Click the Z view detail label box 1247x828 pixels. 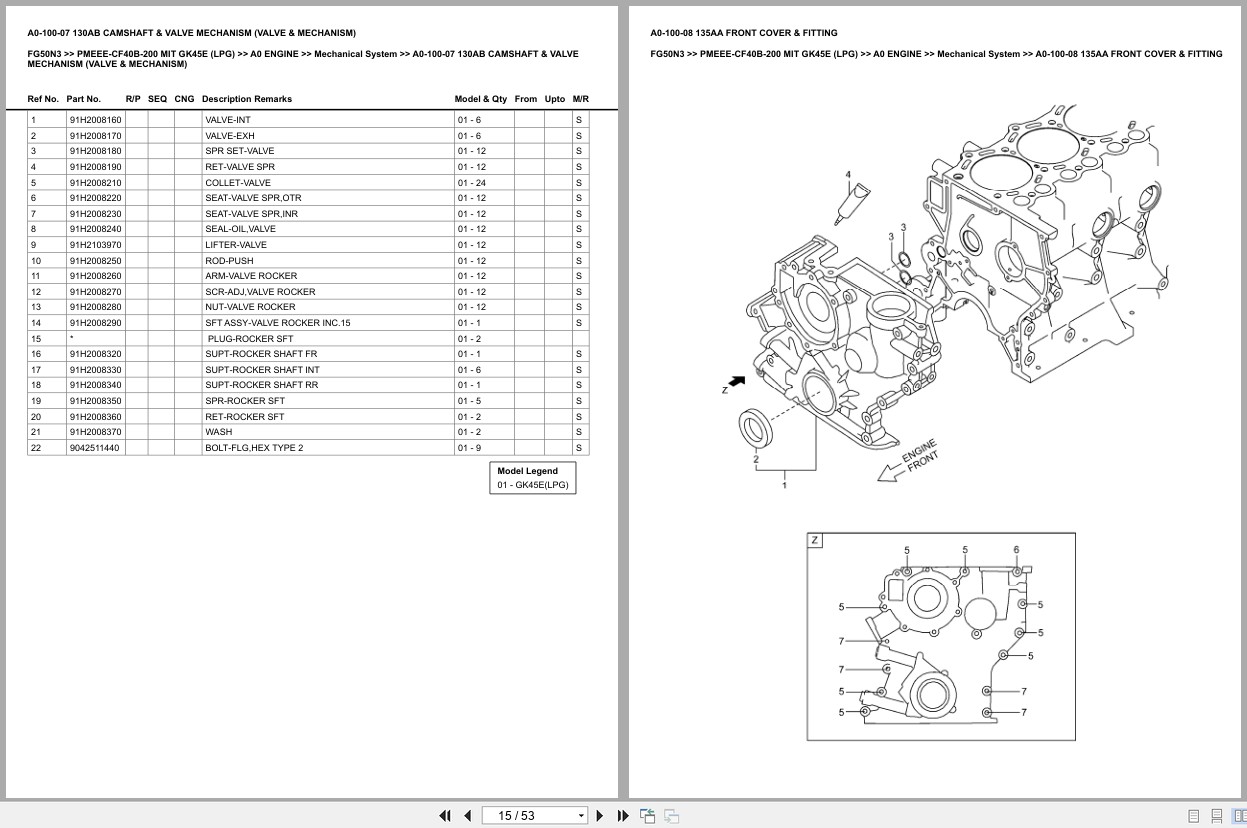pyautogui.click(x=815, y=540)
